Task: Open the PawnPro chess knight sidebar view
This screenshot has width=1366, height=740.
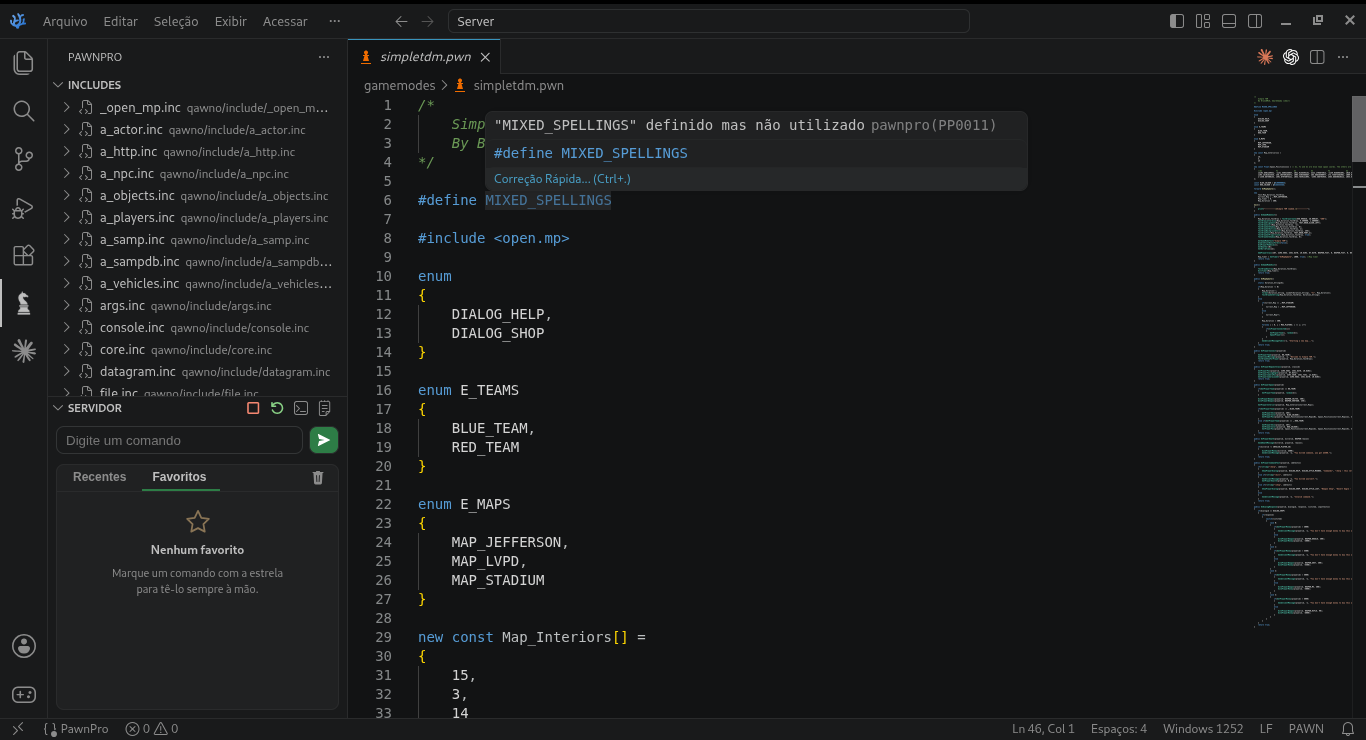Action: pyautogui.click(x=23, y=303)
